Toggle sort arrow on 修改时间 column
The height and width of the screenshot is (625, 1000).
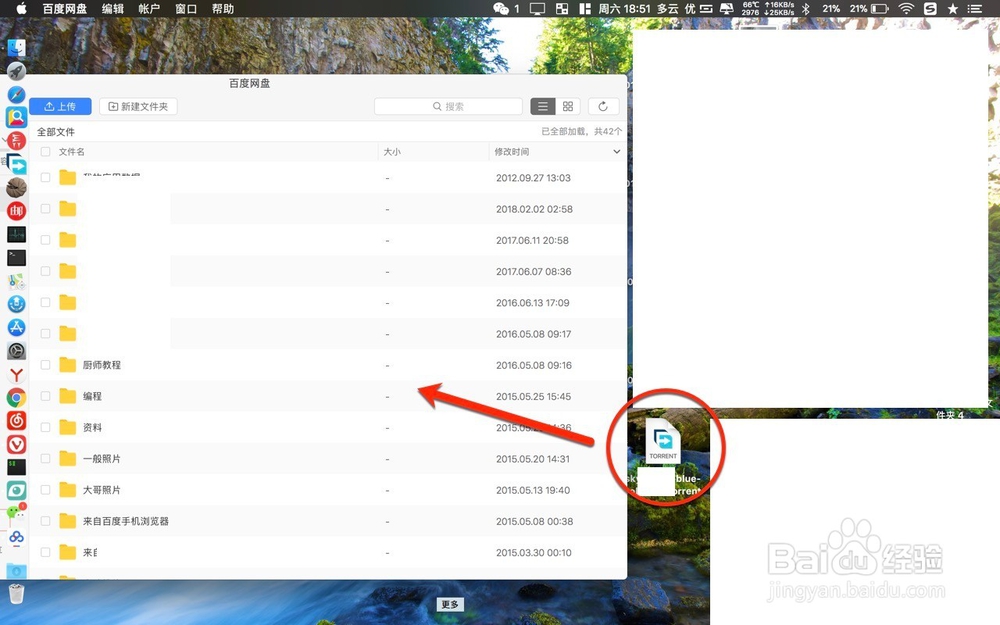coord(616,152)
